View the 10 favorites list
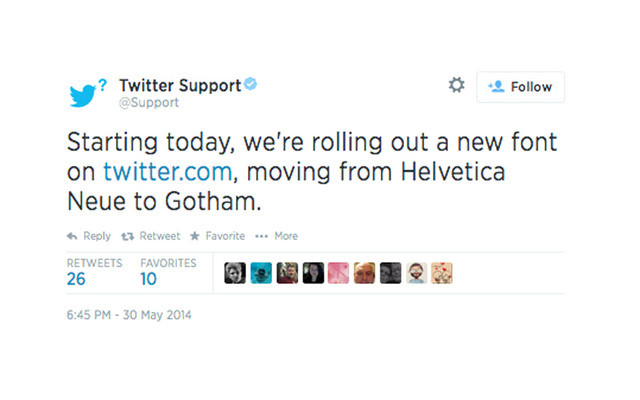The image size is (640, 400). [x=149, y=280]
